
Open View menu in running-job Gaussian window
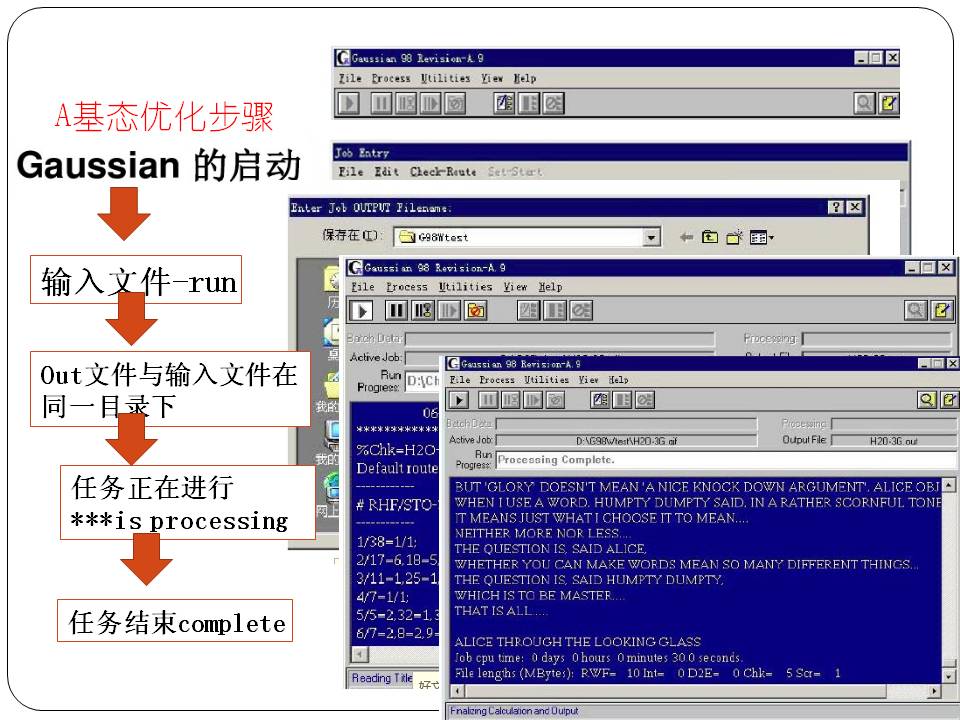click(515, 287)
